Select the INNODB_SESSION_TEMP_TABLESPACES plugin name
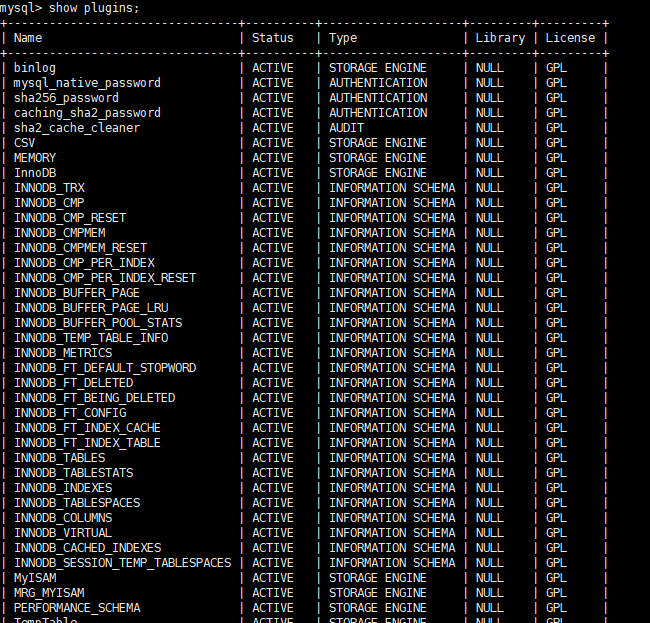Screen dimensions: 650x623 click(x=122, y=563)
